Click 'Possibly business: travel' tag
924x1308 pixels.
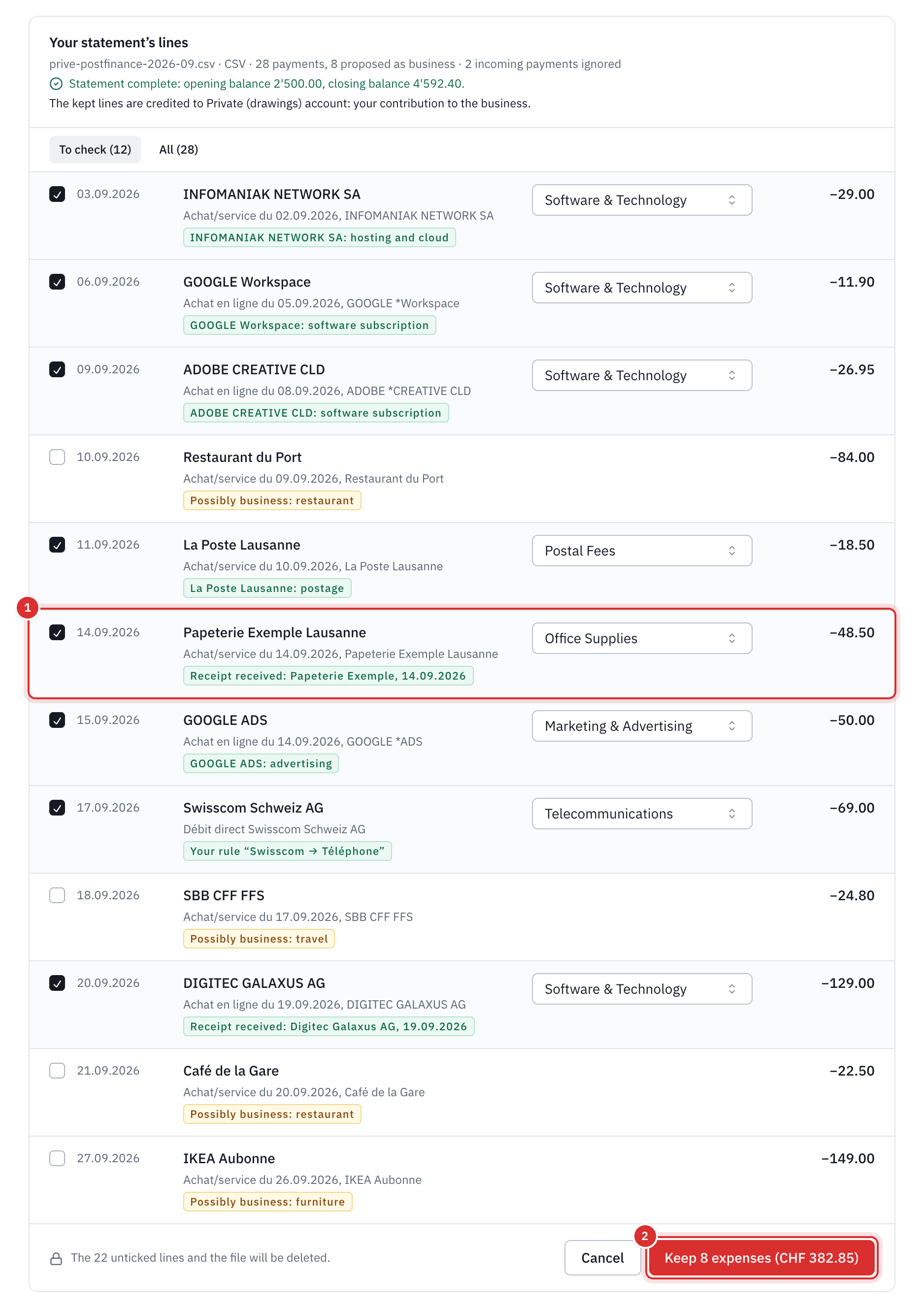[259, 939]
